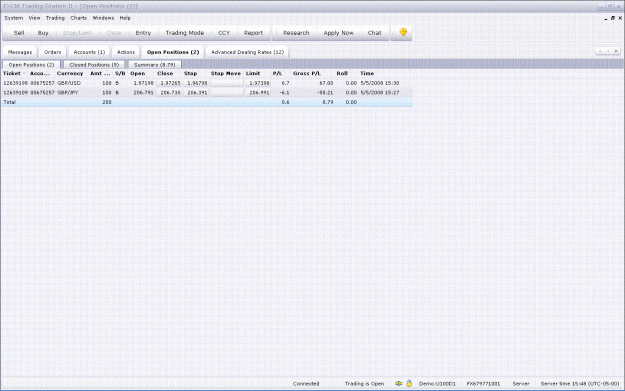
Task: Sort by the Currency column header
Action: 70,73
